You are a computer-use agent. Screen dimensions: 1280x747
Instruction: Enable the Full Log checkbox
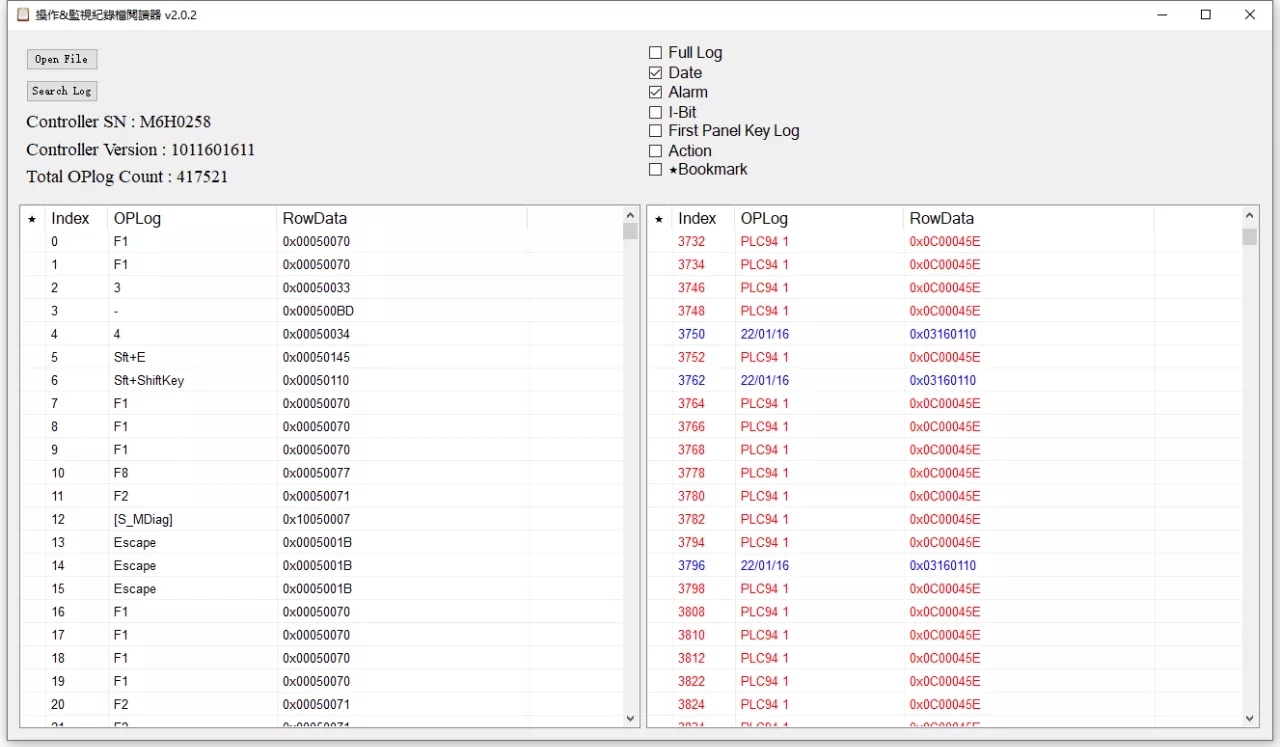[655, 53]
